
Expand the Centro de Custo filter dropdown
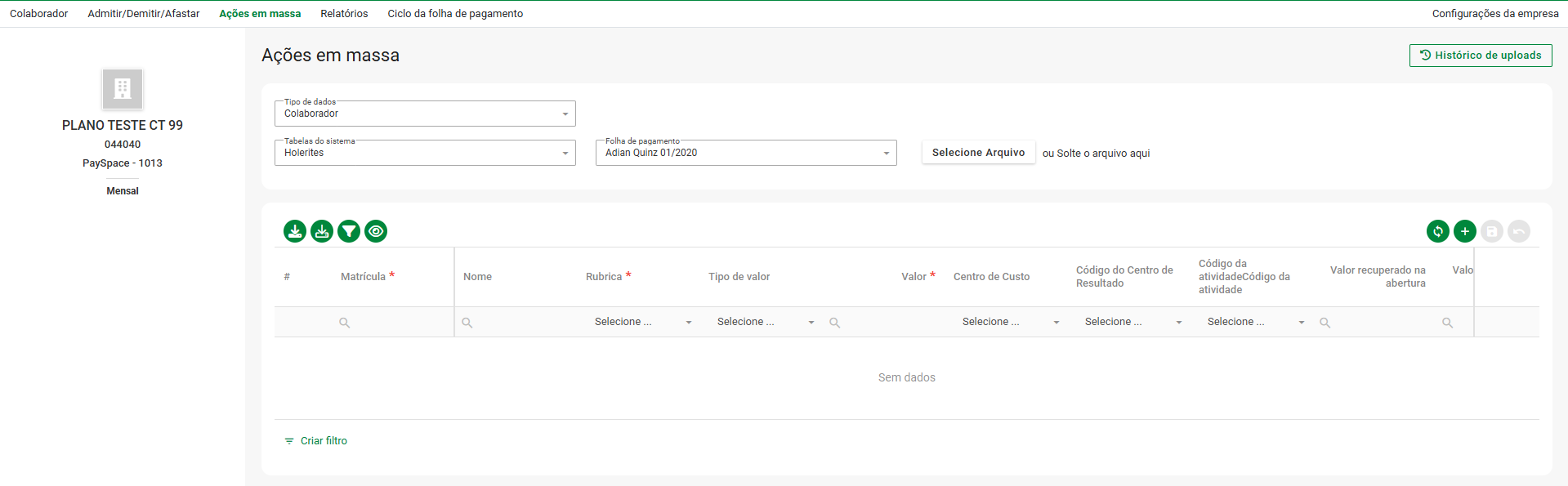pyautogui.click(x=1010, y=322)
